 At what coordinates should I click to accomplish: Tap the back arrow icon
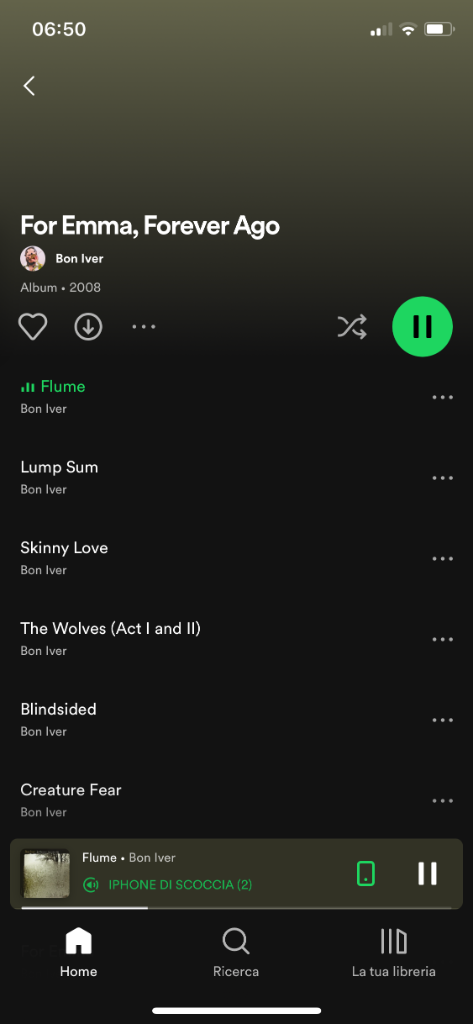coord(29,86)
